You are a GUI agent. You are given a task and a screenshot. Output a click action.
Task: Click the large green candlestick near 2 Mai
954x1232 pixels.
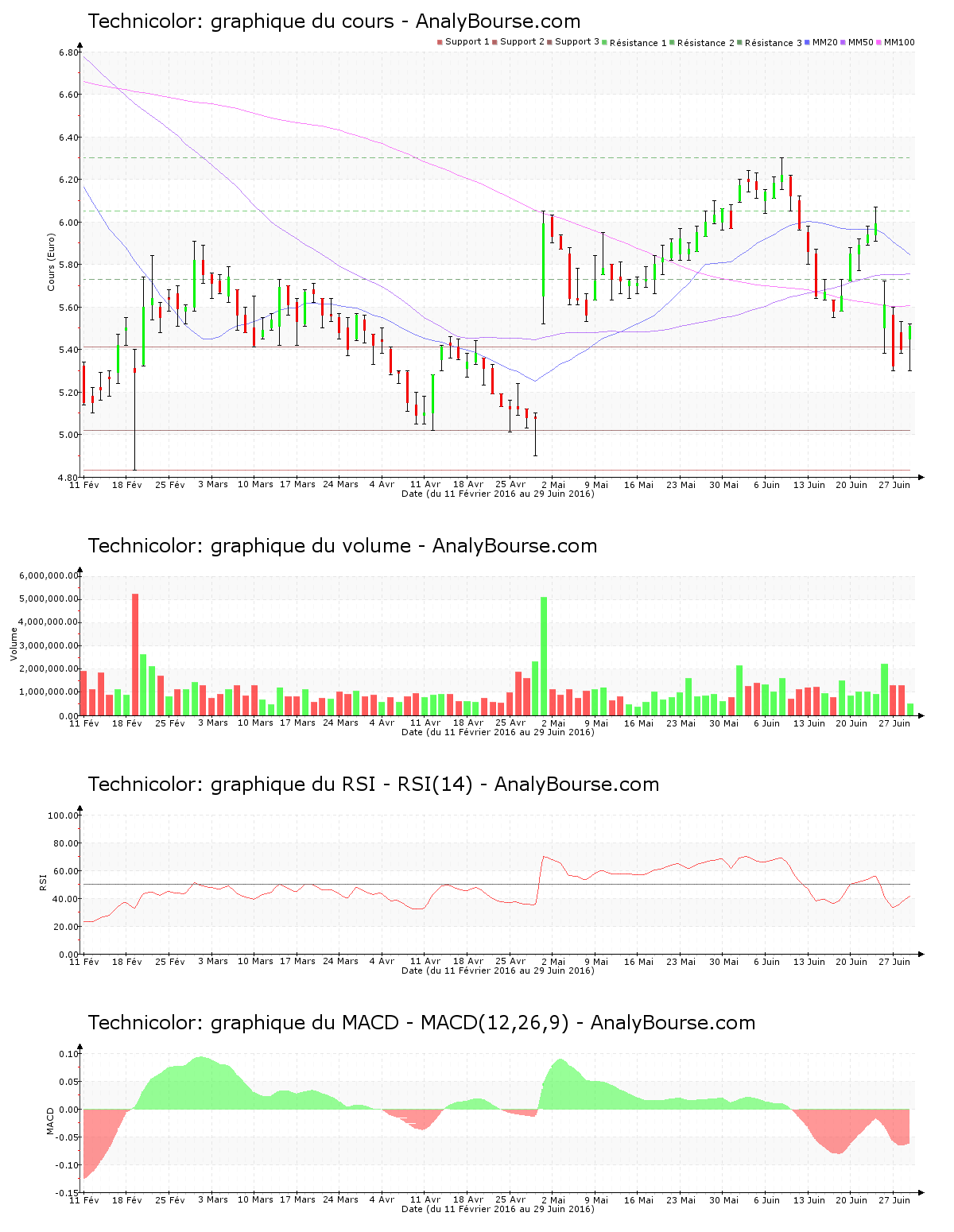tap(544, 260)
